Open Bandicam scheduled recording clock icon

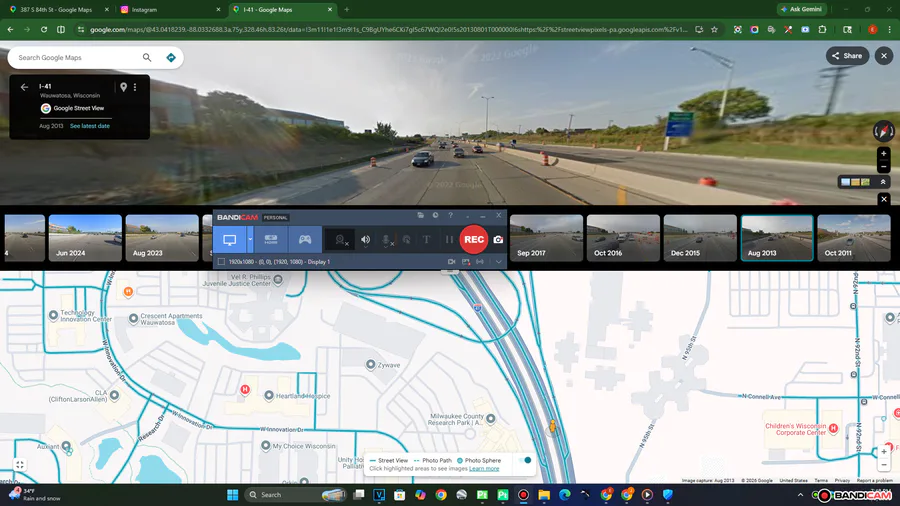(435, 215)
